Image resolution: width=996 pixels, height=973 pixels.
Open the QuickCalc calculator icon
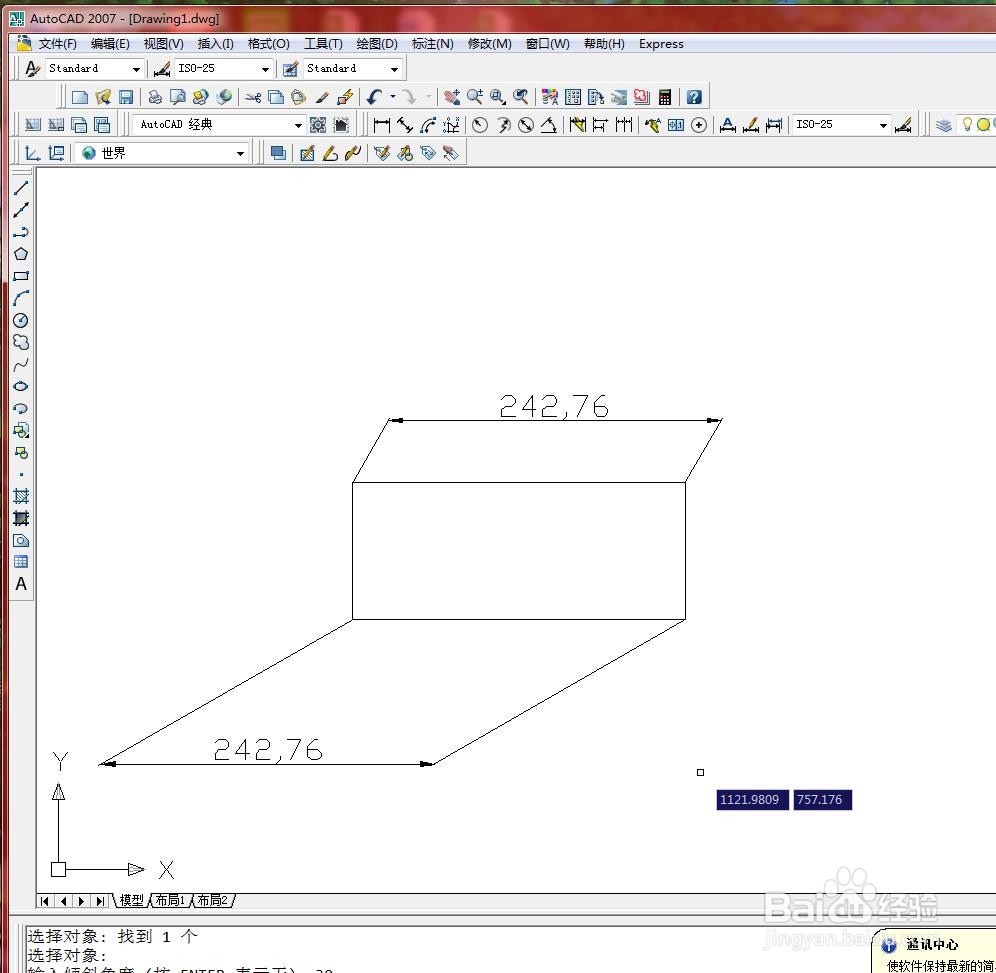(x=665, y=97)
